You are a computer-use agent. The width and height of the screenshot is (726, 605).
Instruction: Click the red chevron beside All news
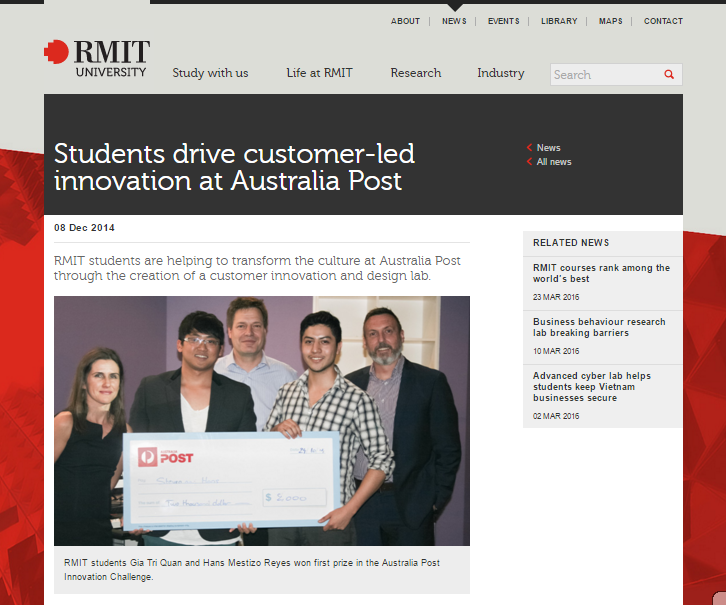point(529,162)
